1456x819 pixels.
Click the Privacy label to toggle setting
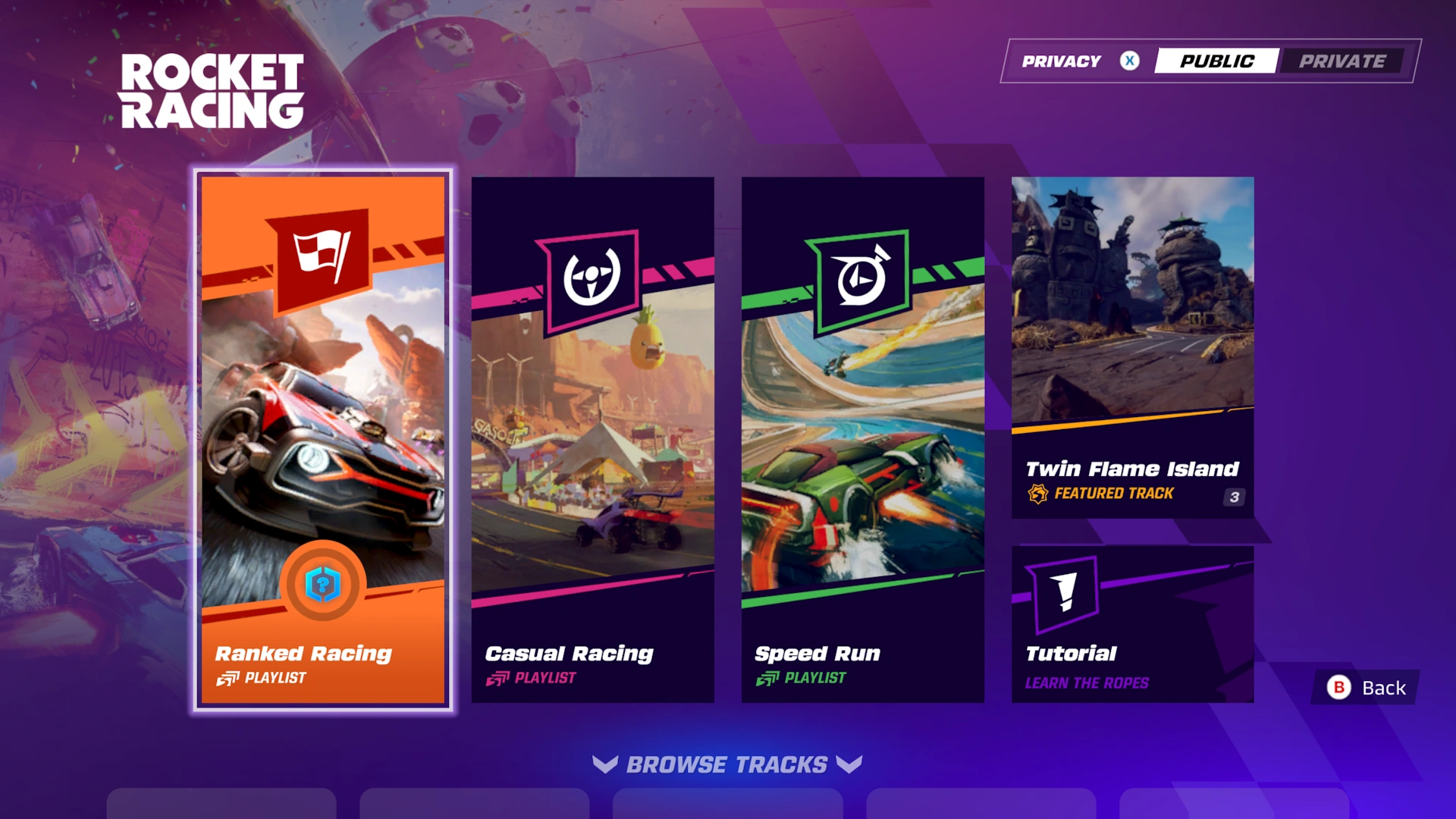[1061, 61]
